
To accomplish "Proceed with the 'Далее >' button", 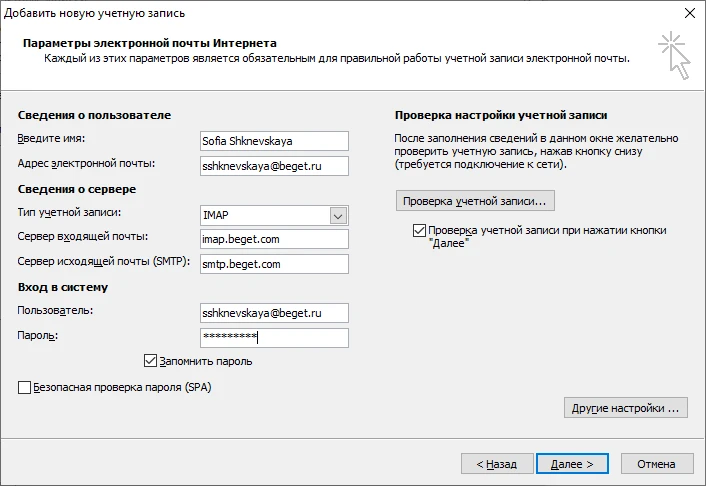I will pyautogui.click(x=571, y=464).
